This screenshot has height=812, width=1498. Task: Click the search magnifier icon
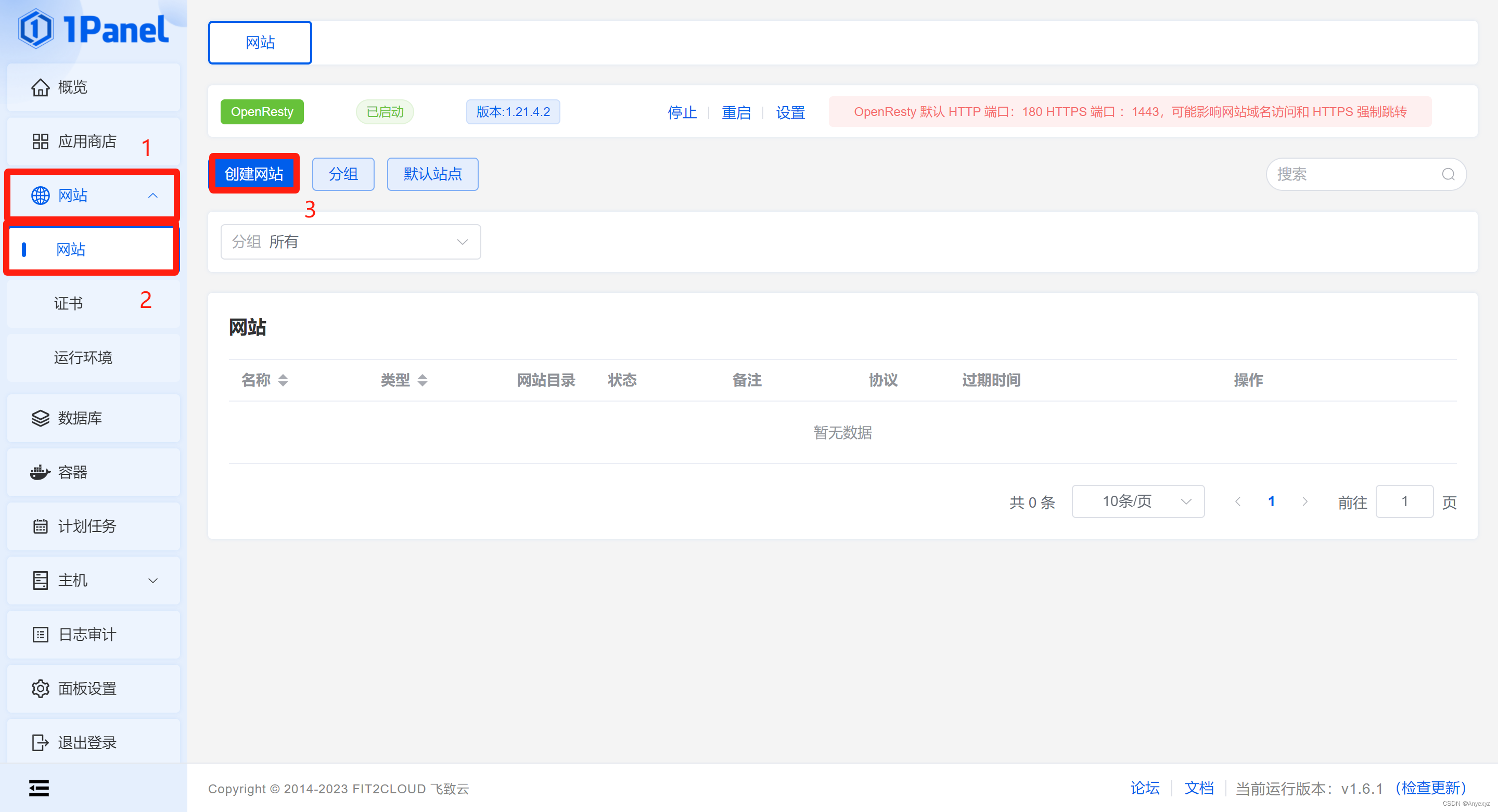(1448, 174)
